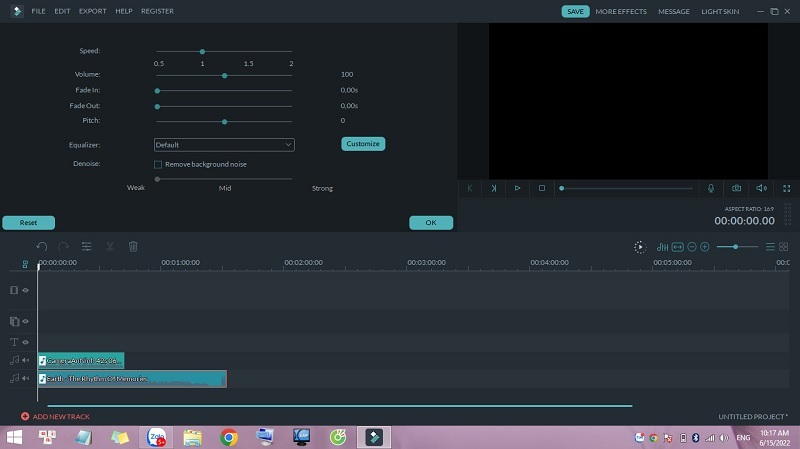The height and width of the screenshot is (449, 800).
Task: Click the scissors split icon
Action: [110, 247]
